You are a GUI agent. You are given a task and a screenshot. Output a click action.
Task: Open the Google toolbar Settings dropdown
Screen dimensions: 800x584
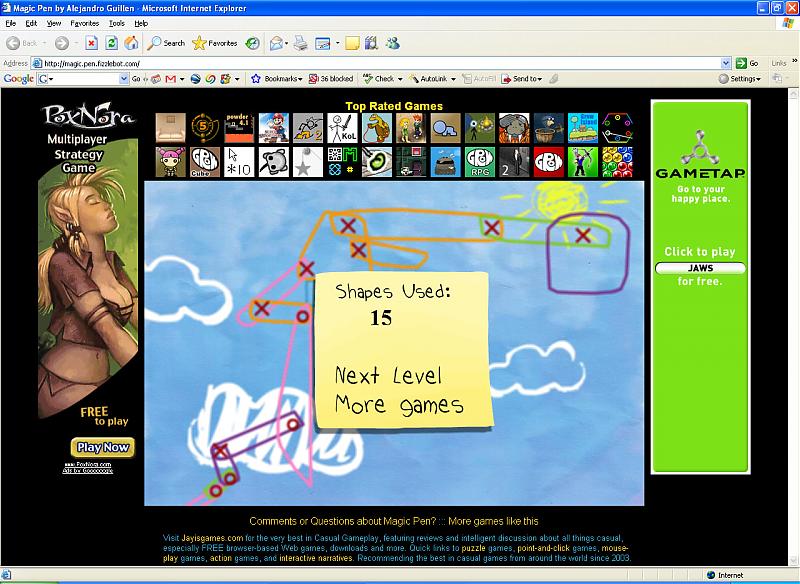coord(743,78)
